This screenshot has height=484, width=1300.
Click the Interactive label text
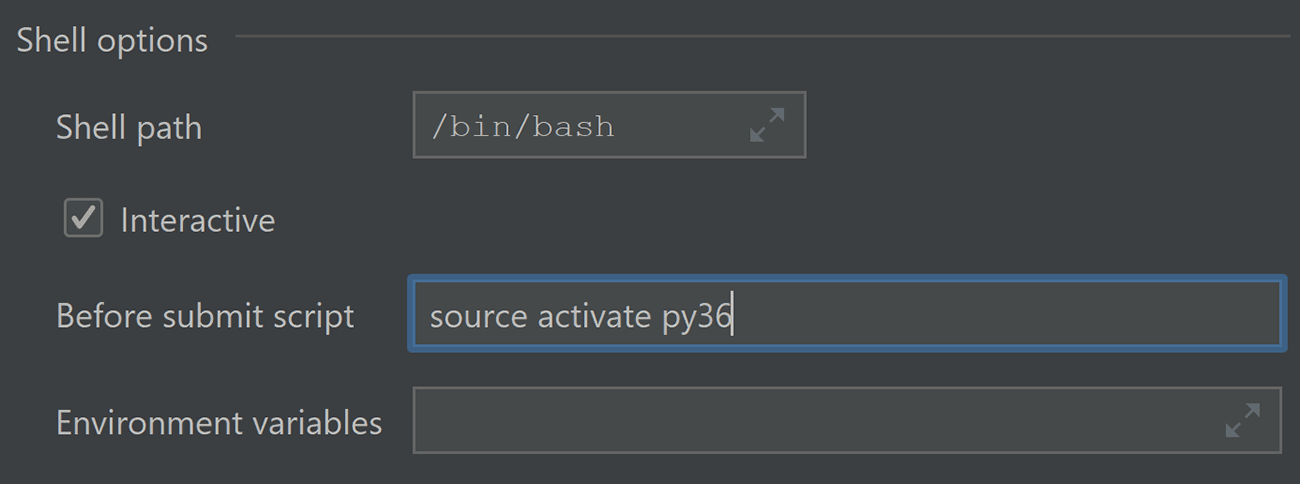pyautogui.click(x=197, y=220)
